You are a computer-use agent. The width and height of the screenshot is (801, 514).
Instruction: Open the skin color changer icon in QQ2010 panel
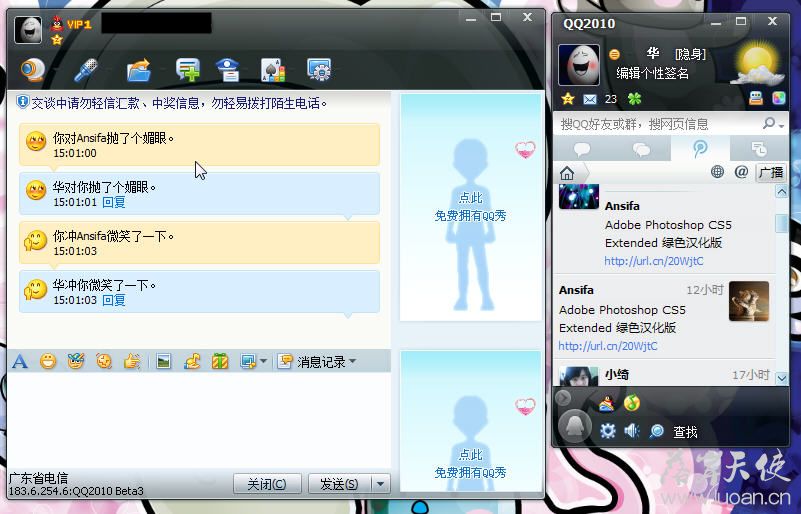pyautogui.click(x=779, y=98)
